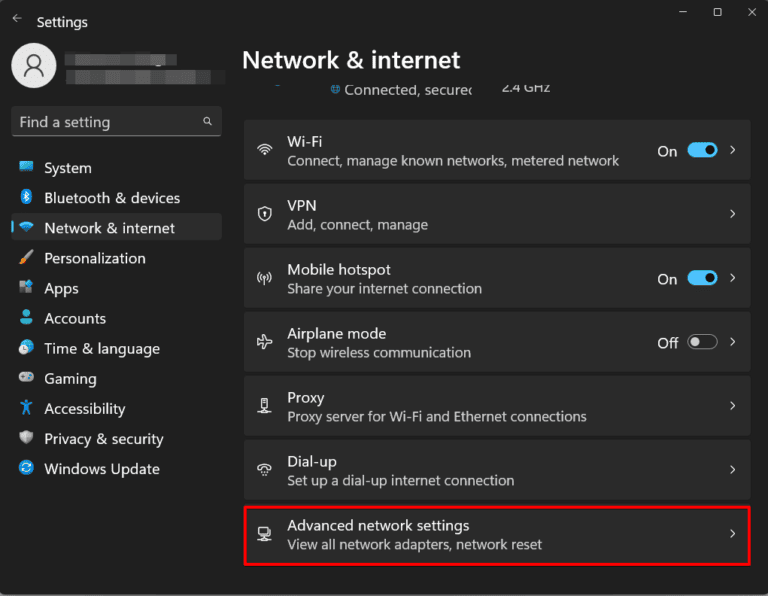Turn off the Wi-Fi toggle
The width and height of the screenshot is (768, 596).
(x=702, y=151)
